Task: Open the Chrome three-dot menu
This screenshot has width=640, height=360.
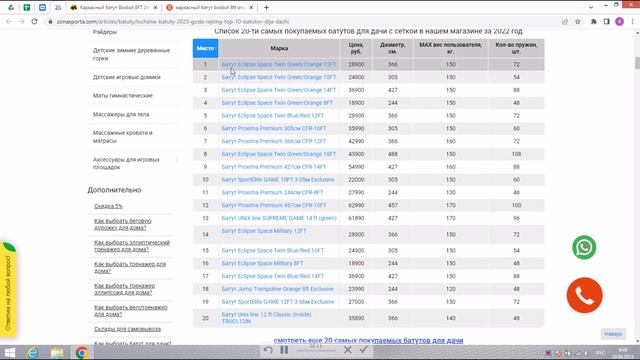Action: coord(632,22)
